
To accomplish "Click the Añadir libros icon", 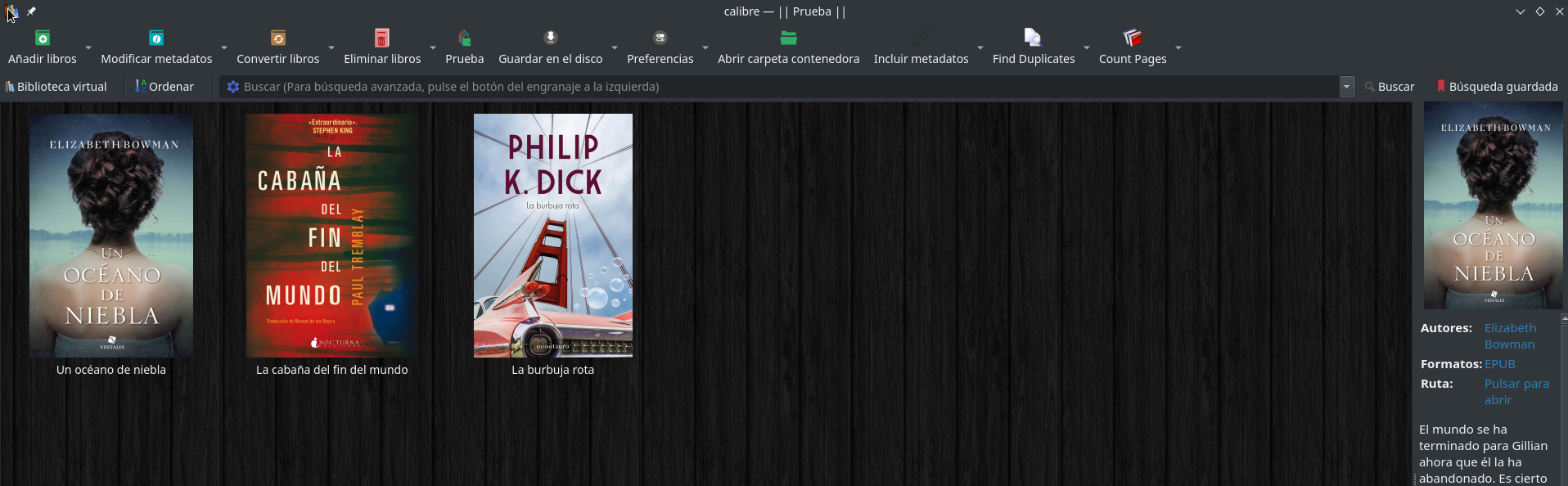I will [x=43, y=38].
